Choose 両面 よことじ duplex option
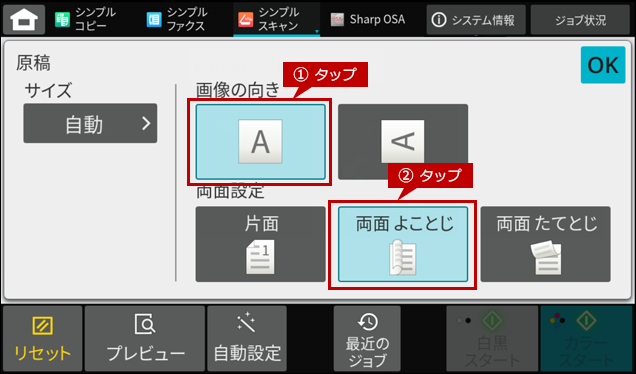This screenshot has width=636, height=374. click(403, 244)
